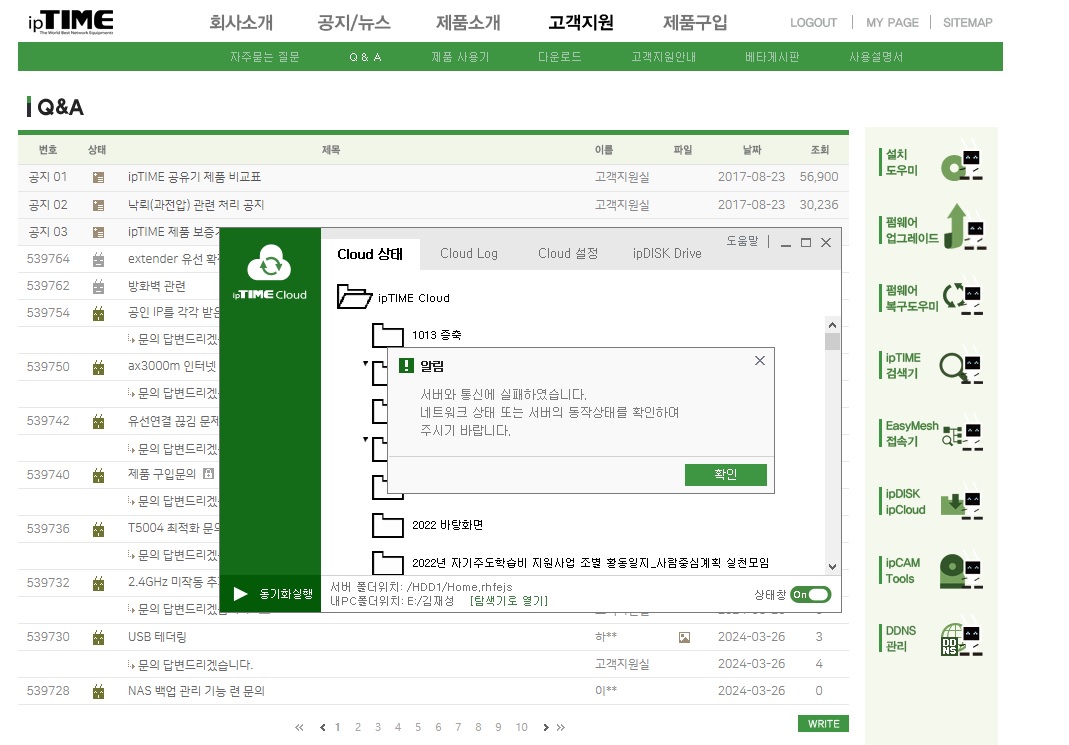The image size is (1069, 745).
Task: Click the next page single arrow
Action: coord(545,727)
